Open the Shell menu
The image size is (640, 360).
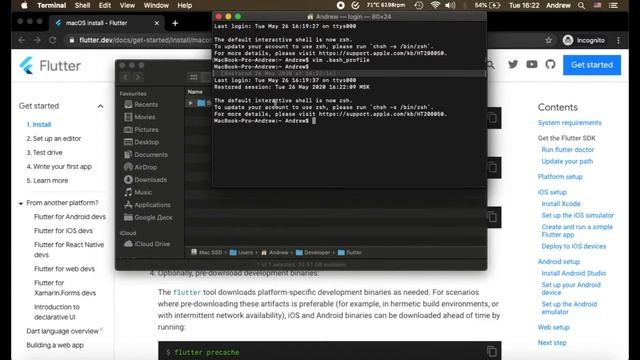(x=82, y=5)
